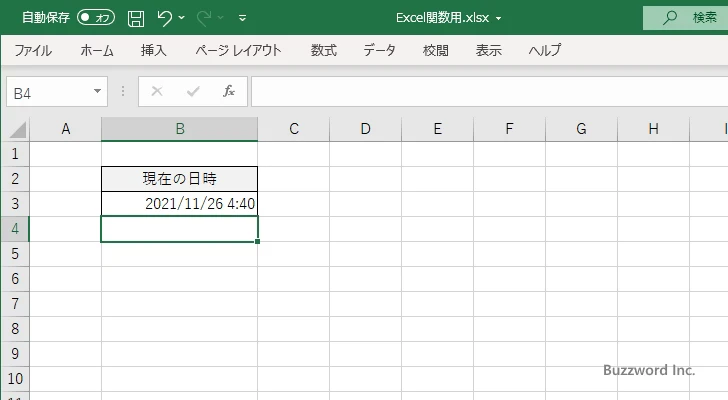Screen dimensions: 728x400
Task: Open the データ tab
Action: point(379,50)
